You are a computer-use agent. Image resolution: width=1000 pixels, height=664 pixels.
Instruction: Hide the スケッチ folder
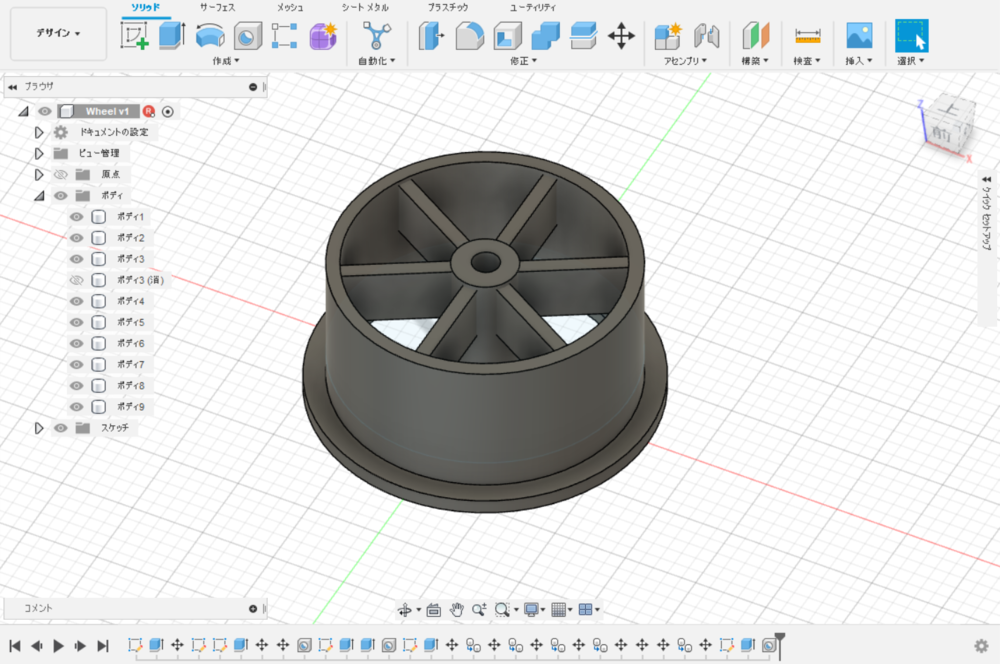(x=61, y=428)
